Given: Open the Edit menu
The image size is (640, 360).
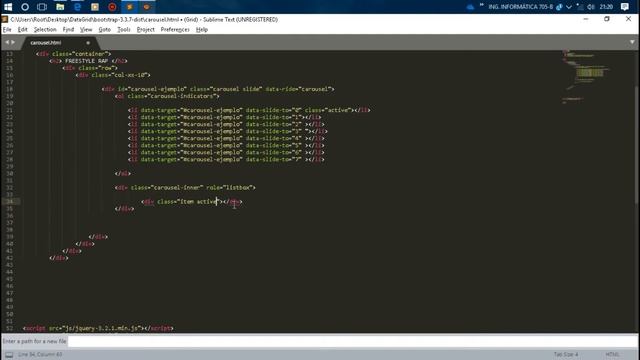Looking at the screenshot, I should tap(22, 29).
